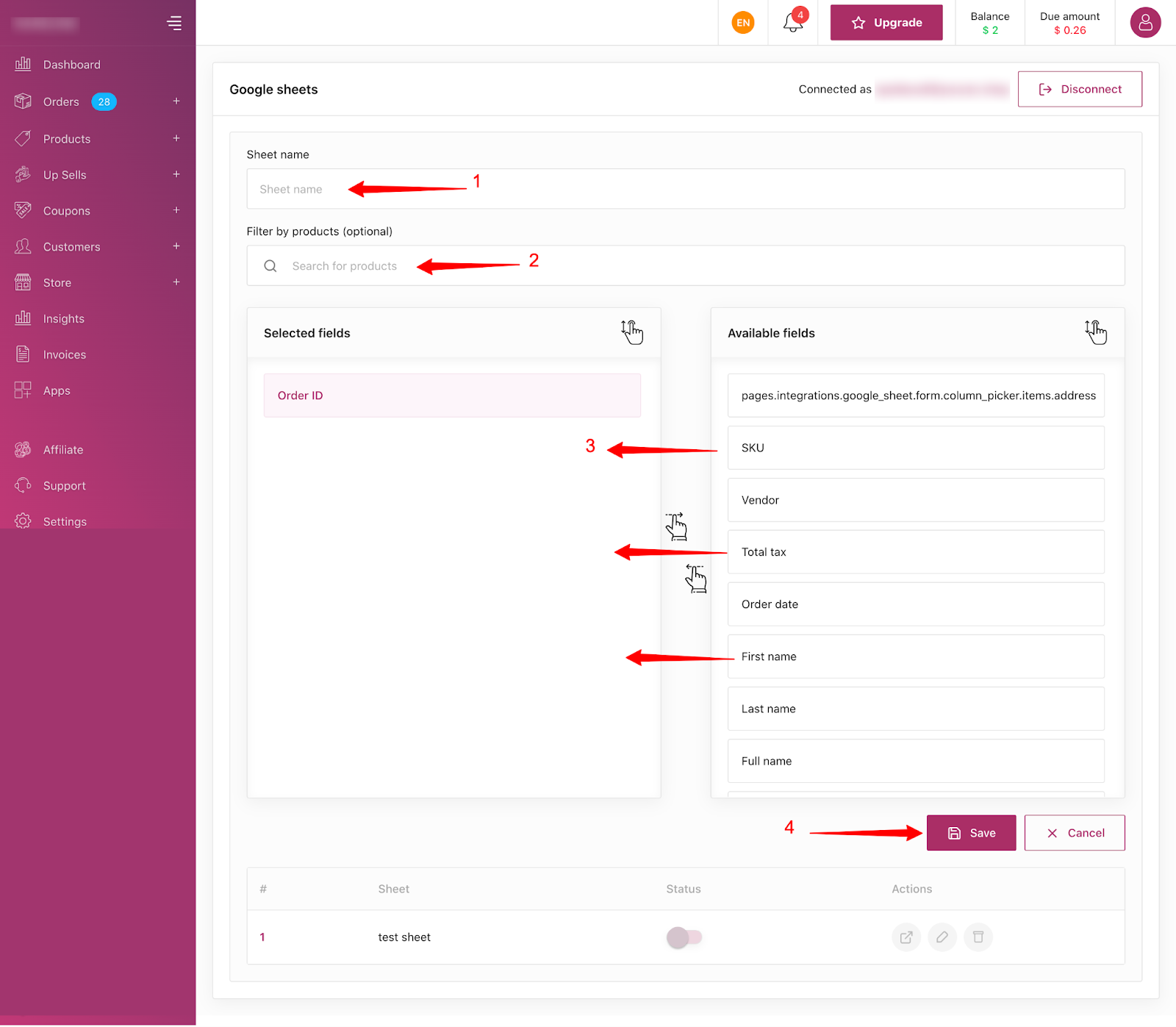Open test sheet external link icon
Screen dimensions: 1176x1027
[x=906, y=937]
